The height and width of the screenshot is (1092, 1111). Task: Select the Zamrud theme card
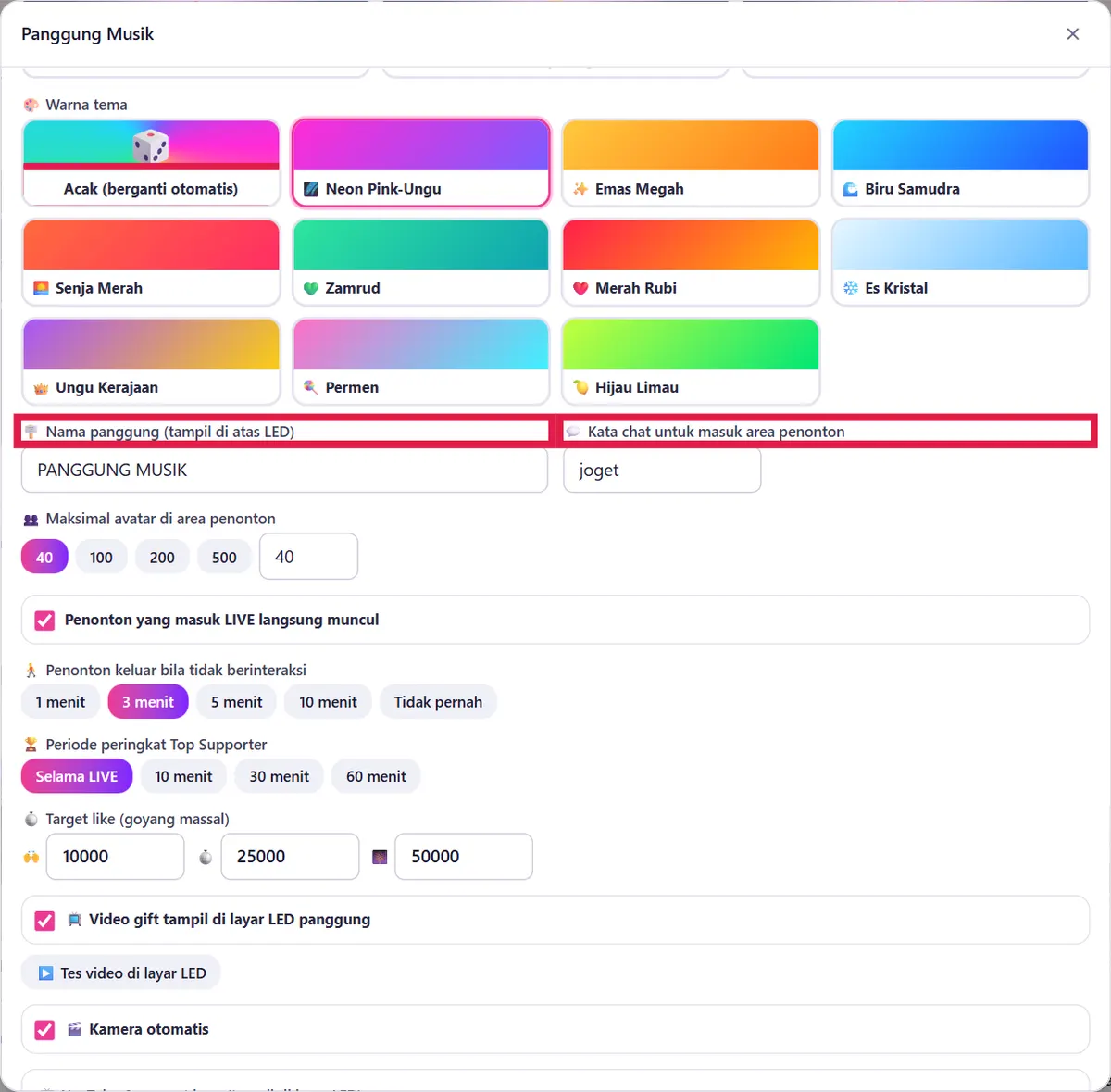click(x=421, y=262)
